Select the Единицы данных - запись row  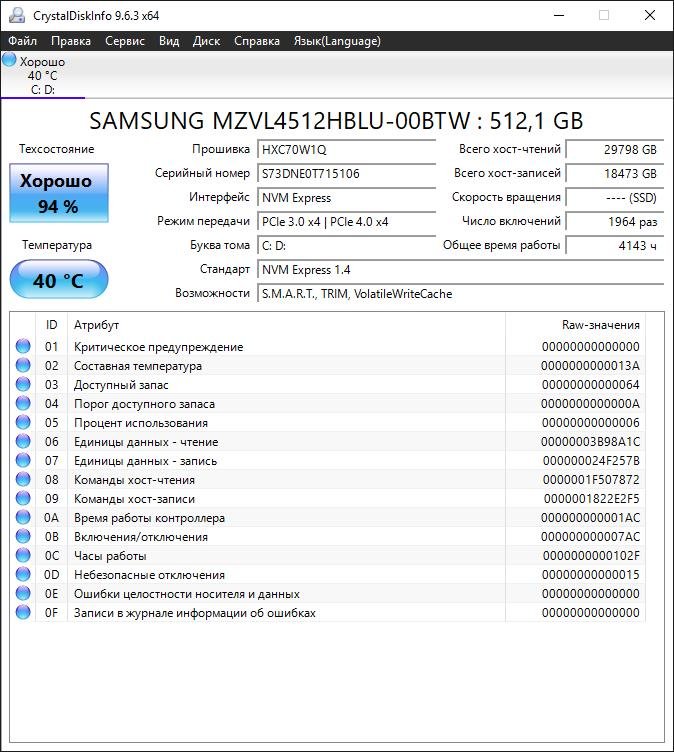tap(328, 460)
